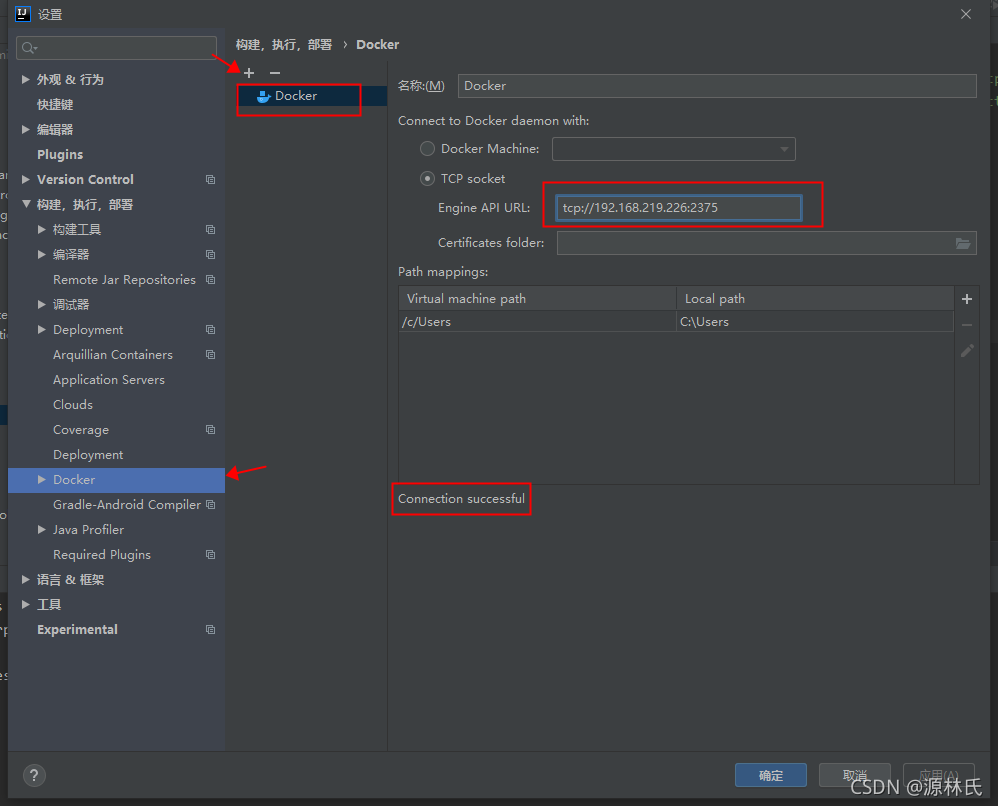Open Required Plugins page
Screen dimensions: 998x806
tap(102, 555)
